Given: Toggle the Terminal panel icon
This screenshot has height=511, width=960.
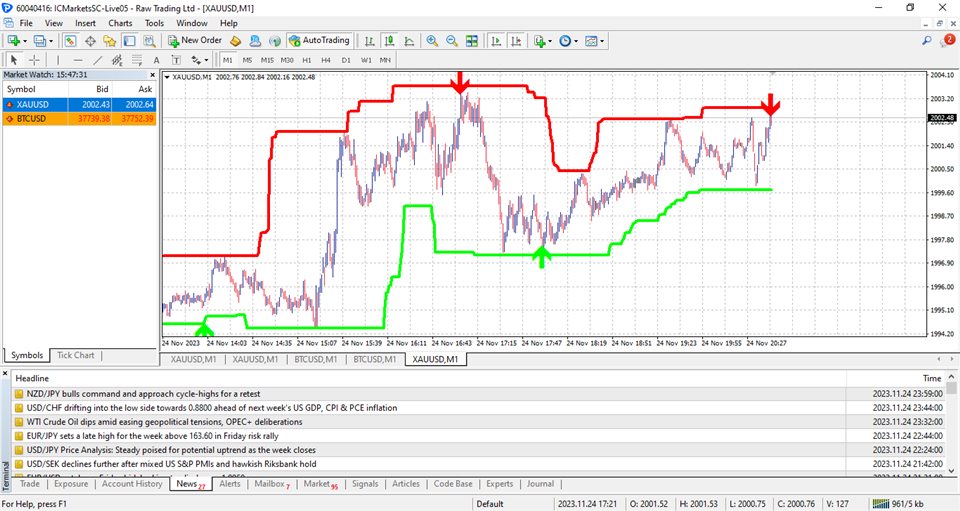Looking at the screenshot, I should pos(129,41).
